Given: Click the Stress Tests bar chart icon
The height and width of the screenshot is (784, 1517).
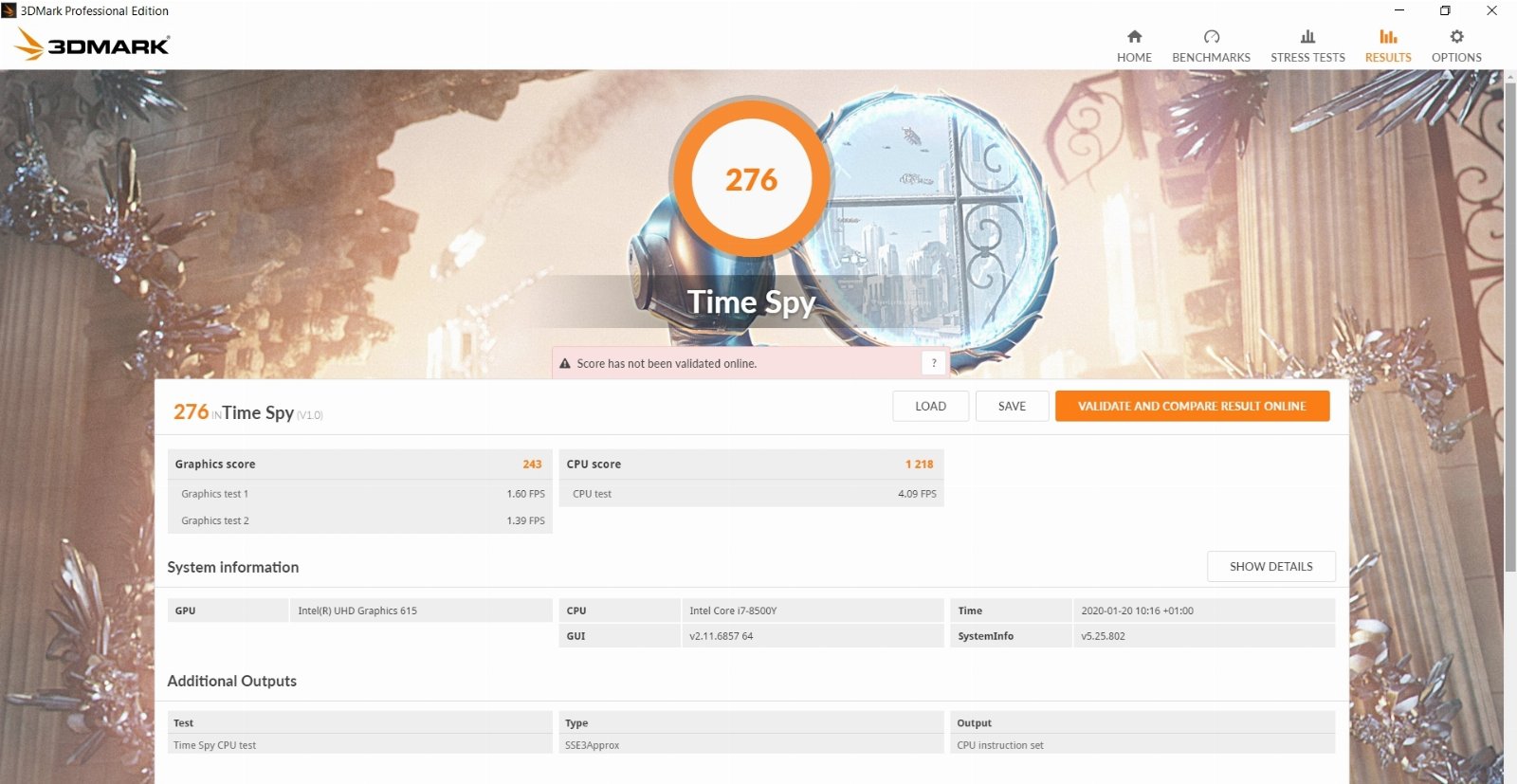Looking at the screenshot, I should tap(1307, 37).
